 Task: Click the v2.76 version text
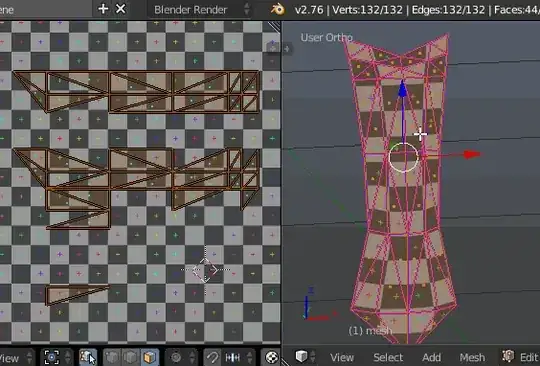(309, 10)
